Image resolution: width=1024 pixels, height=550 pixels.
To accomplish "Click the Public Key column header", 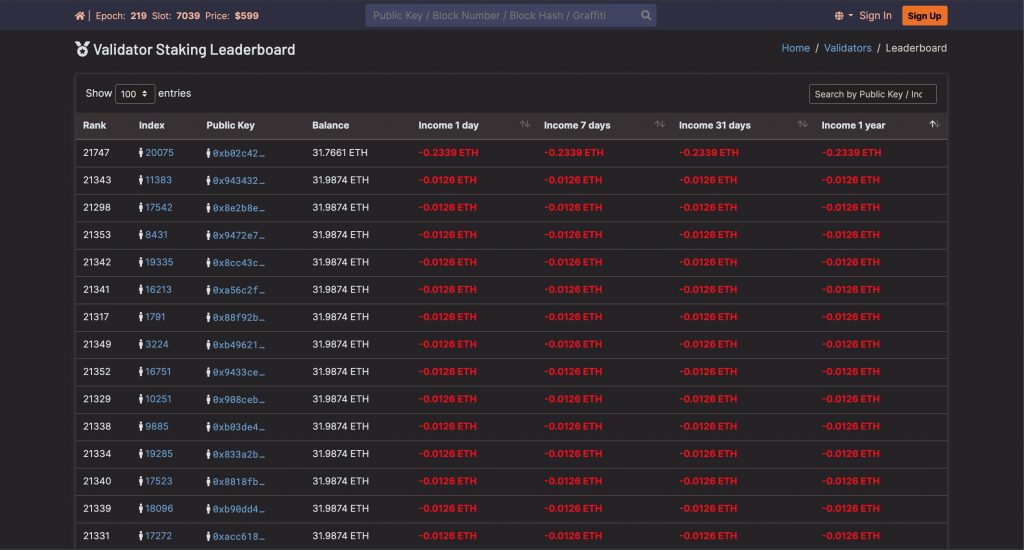I will point(231,125).
